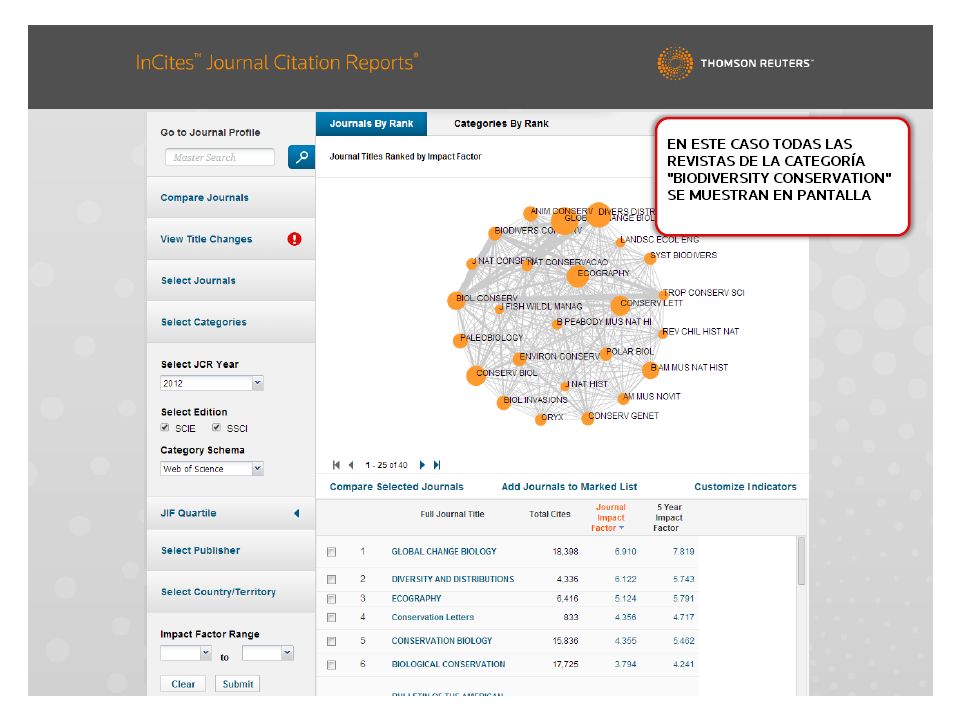Screen dimensions: 960x720
Task: Click Add Journals to Marked List
Action: (569, 487)
